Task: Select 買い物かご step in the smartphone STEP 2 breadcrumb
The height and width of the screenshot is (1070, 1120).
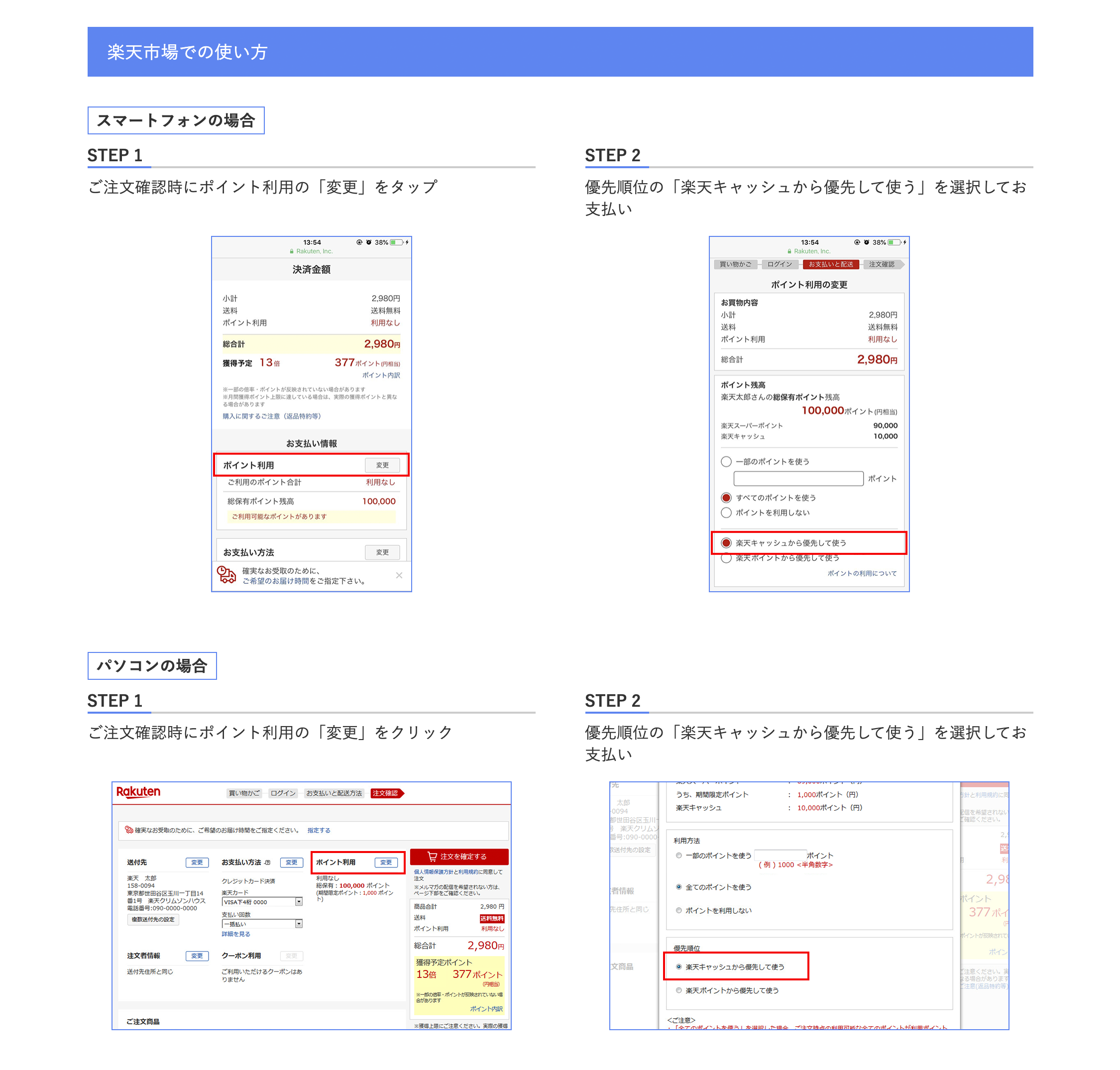Action: (735, 265)
